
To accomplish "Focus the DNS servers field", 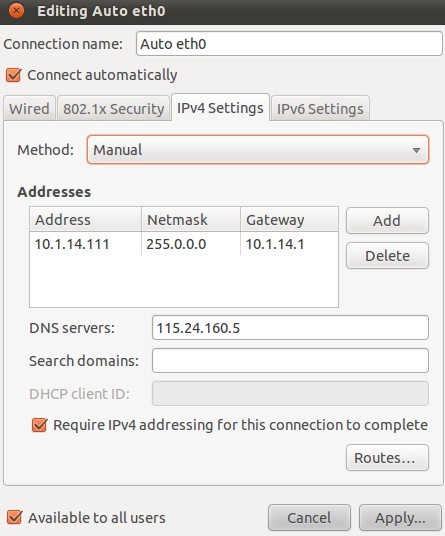I will click(x=290, y=327).
